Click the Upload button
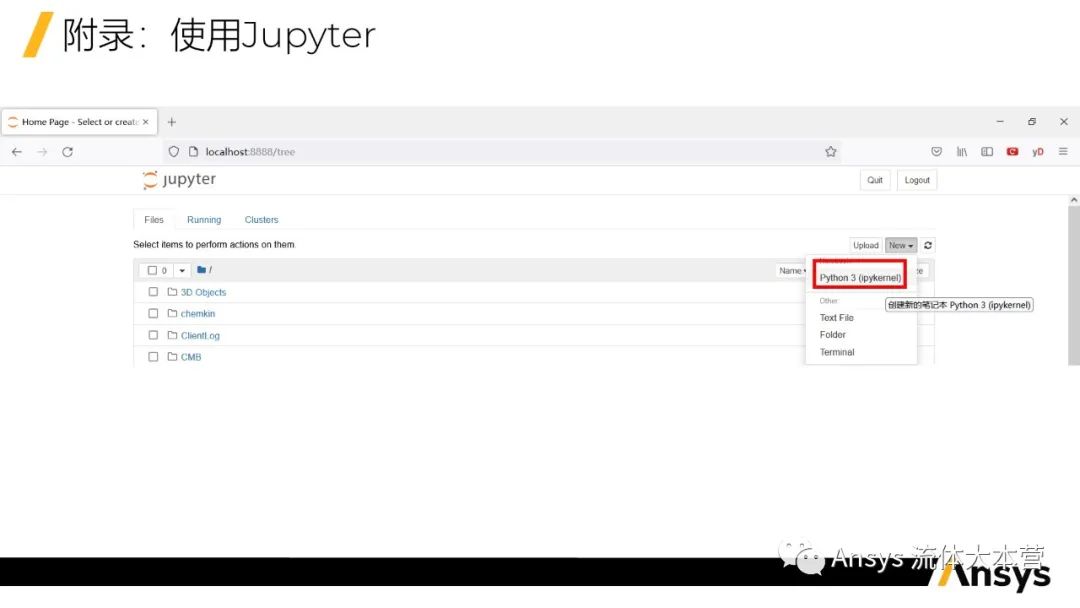Viewport: 1080px width, 608px height. (866, 245)
